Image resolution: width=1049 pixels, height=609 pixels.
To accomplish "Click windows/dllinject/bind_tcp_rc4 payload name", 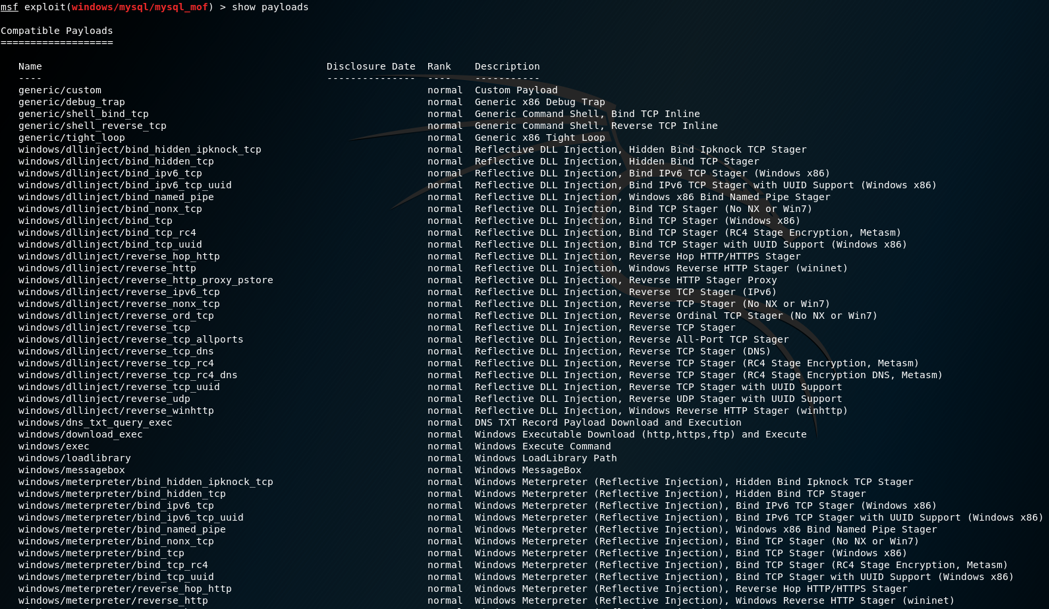I will pos(107,233).
